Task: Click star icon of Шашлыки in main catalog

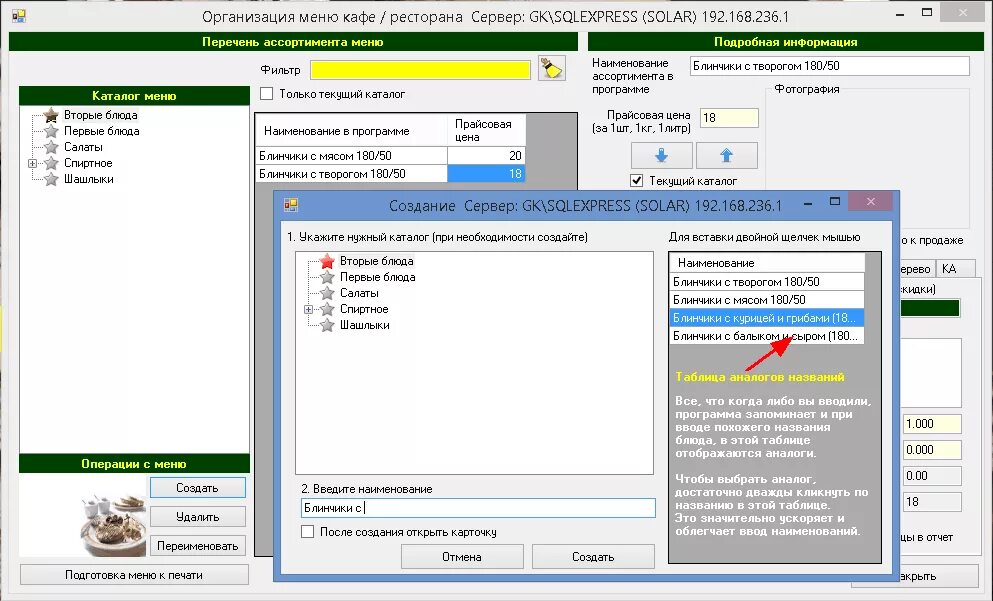Action: pyautogui.click(x=51, y=179)
